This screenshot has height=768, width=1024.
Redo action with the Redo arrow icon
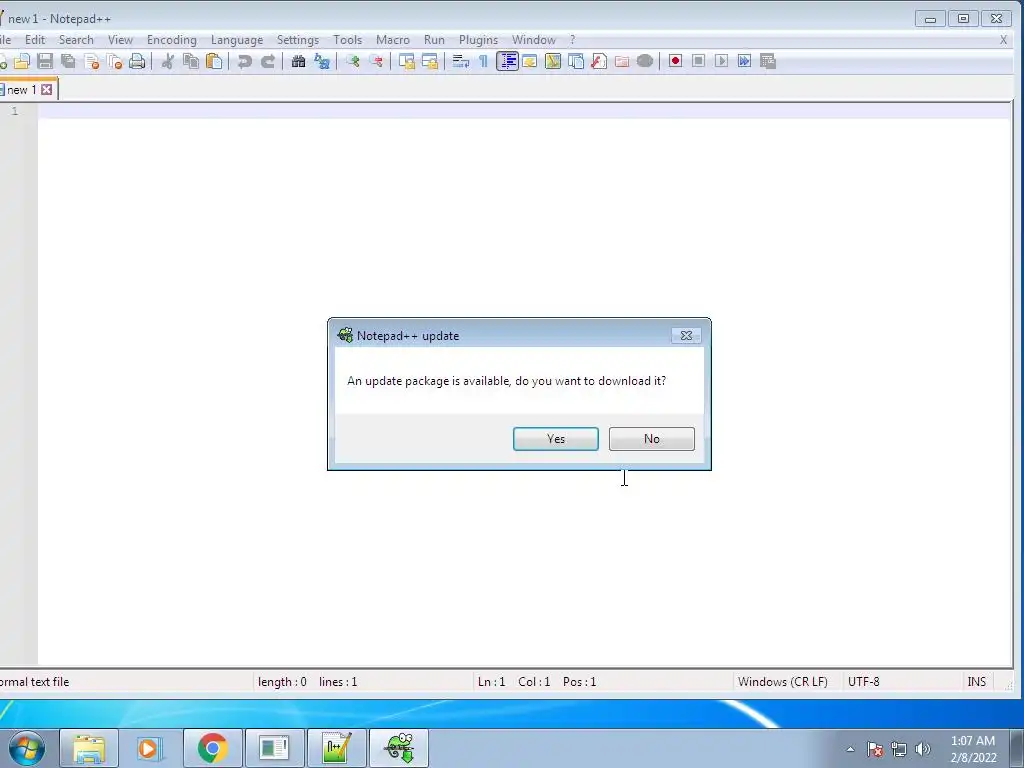coord(268,61)
